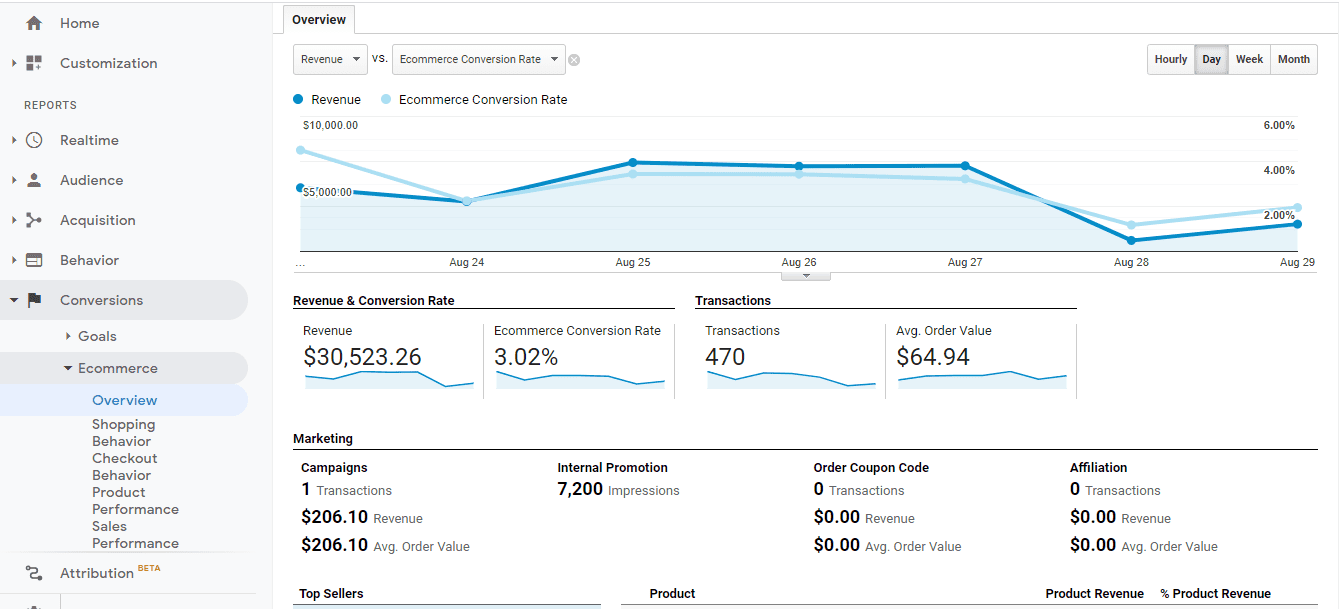Click the Aug 26 axis label

(x=799, y=262)
